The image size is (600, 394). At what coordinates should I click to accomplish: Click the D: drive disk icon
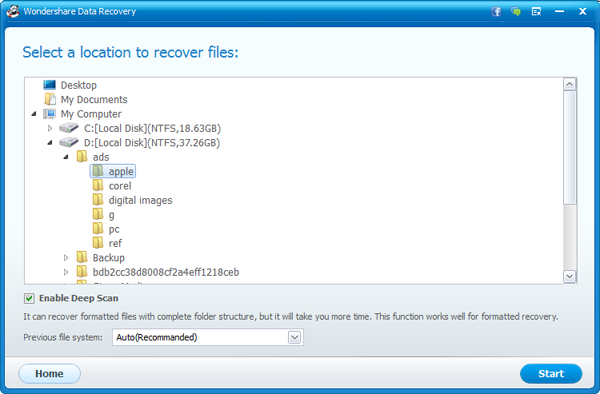click(x=68, y=142)
